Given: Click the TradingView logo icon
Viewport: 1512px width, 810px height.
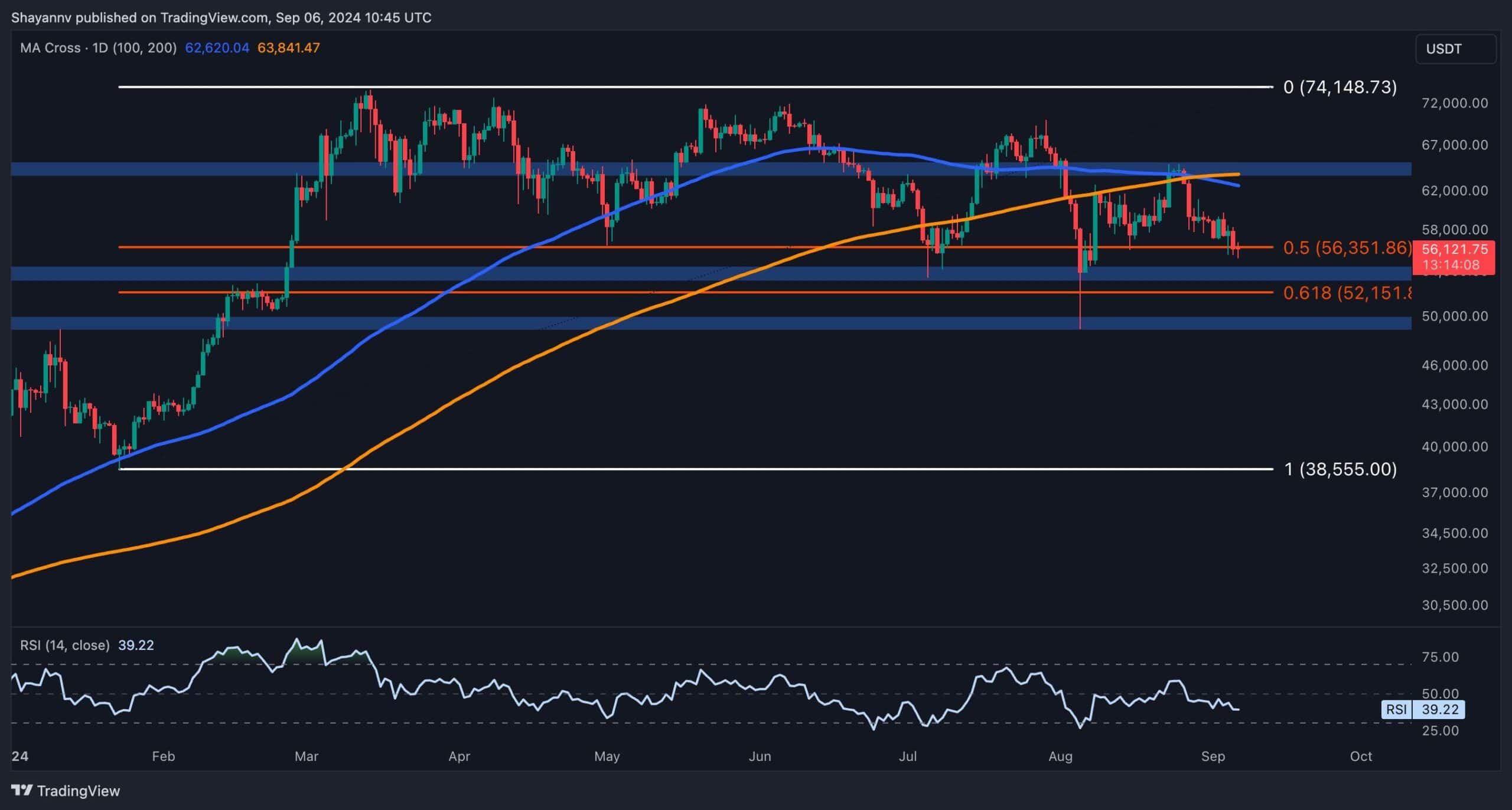Looking at the screenshot, I should (x=22, y=790).
